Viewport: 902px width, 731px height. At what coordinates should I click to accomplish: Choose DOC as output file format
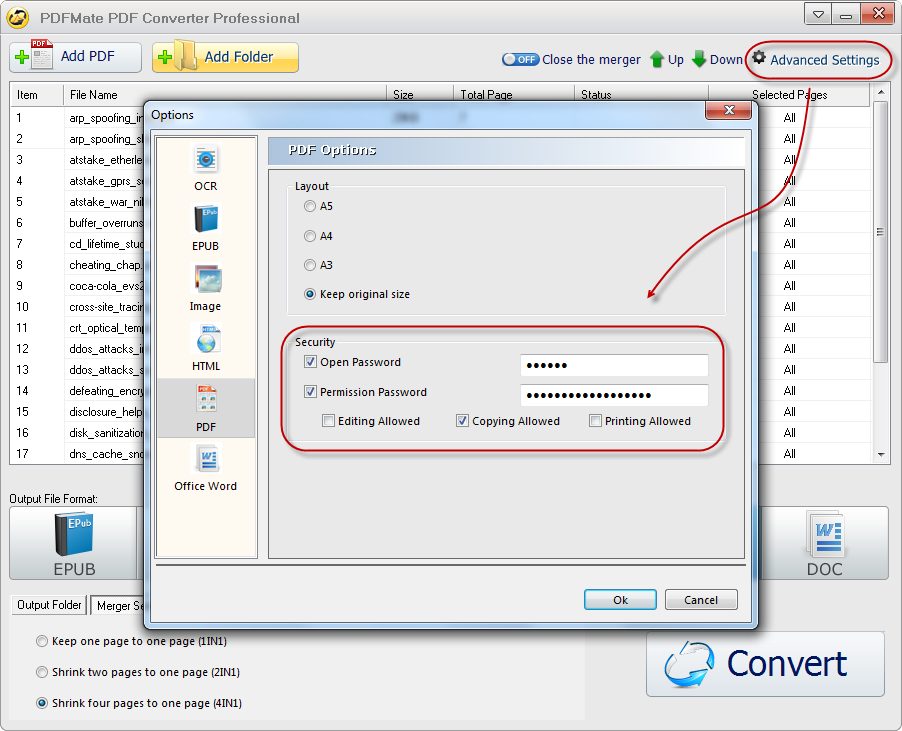tap(824, 545)
